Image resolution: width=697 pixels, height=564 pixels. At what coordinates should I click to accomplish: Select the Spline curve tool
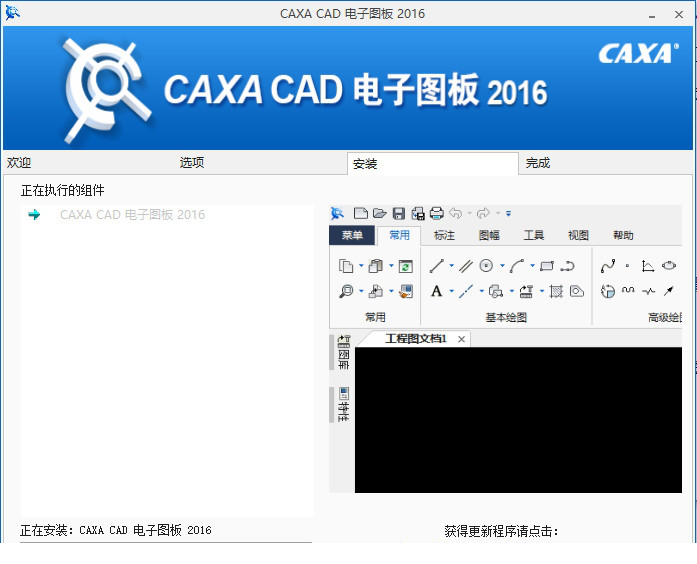point(608,266)
